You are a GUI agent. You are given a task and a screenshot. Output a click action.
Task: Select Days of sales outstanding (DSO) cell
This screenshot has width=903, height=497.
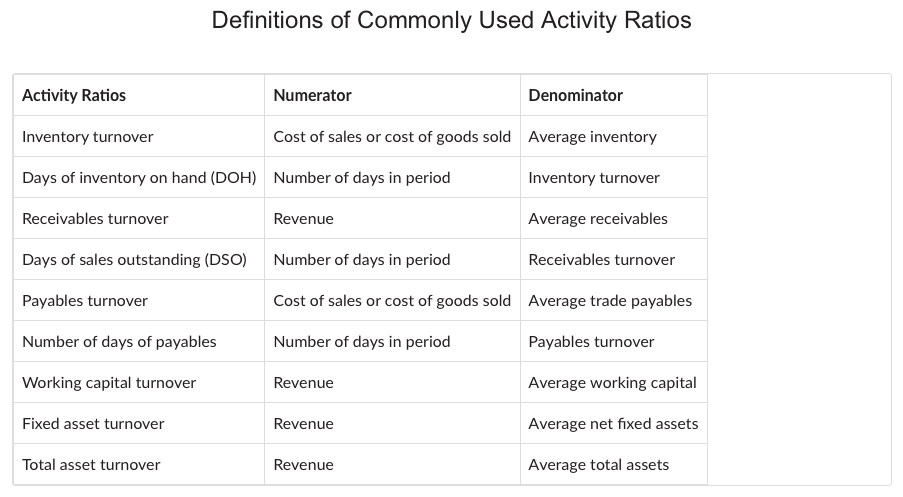(x=134, y=260)
